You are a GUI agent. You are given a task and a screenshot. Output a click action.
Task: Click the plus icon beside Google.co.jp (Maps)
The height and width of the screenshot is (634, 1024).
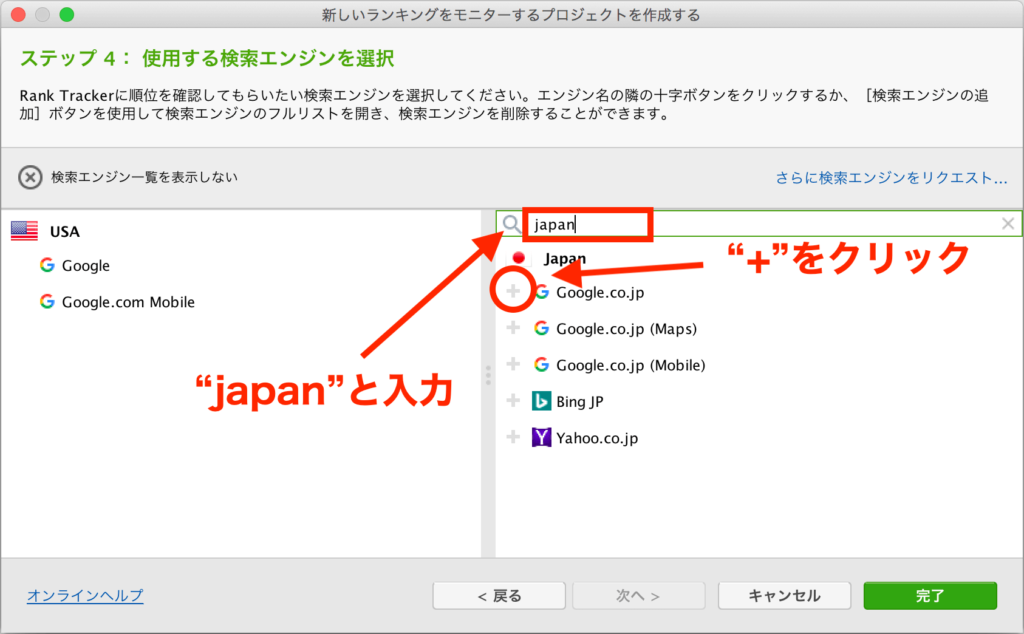pyautogui.click(x=513, y=327)
